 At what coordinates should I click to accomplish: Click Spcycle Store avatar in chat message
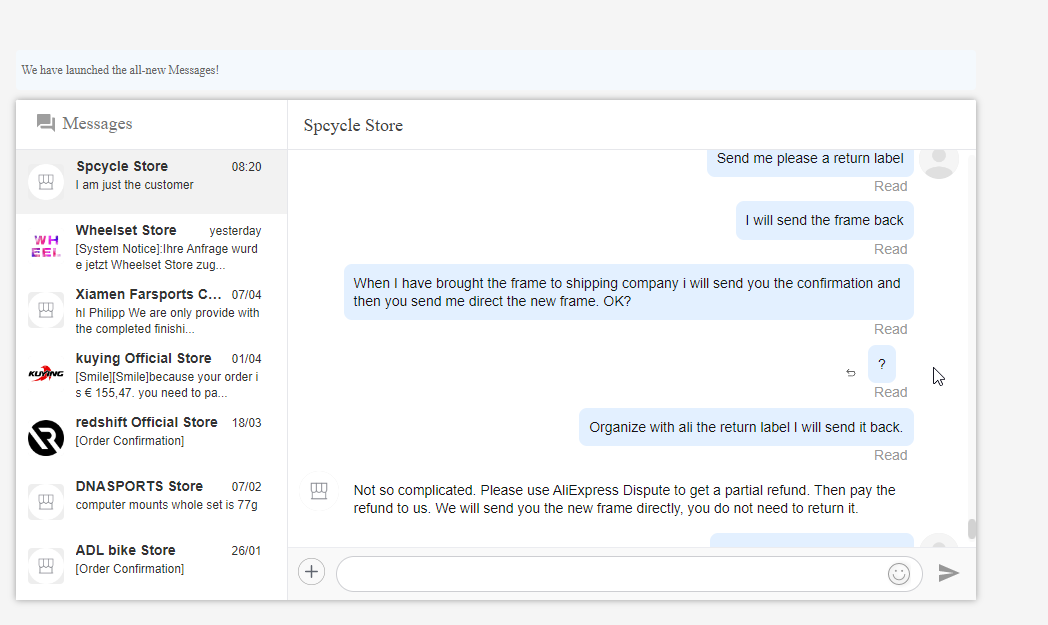click(x=319, y=490)
